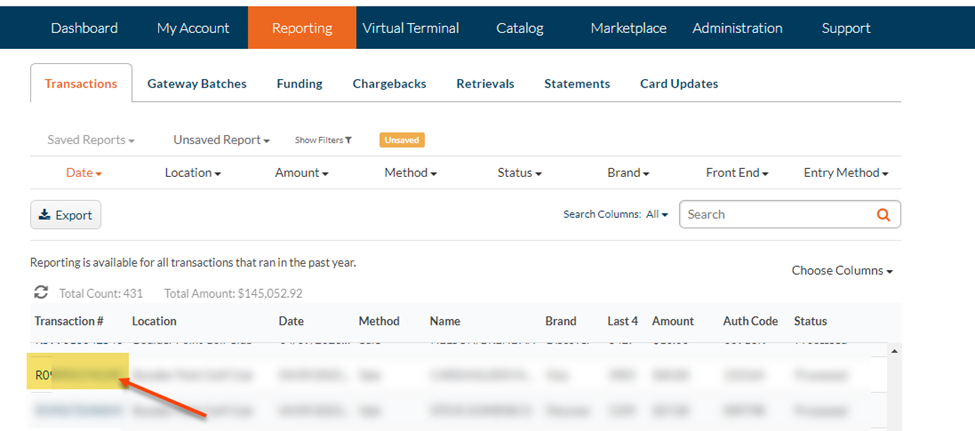Click the highlighted transaction number link
Viewport: 975px width, 431px height.
(77, 376)
